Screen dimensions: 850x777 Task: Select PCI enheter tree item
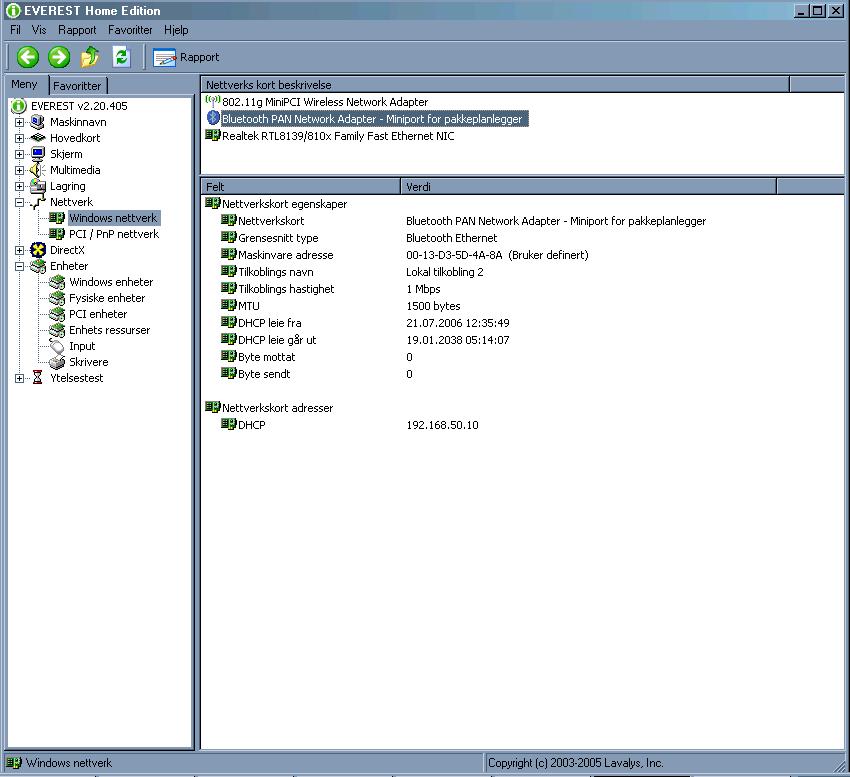click(98, 314)
